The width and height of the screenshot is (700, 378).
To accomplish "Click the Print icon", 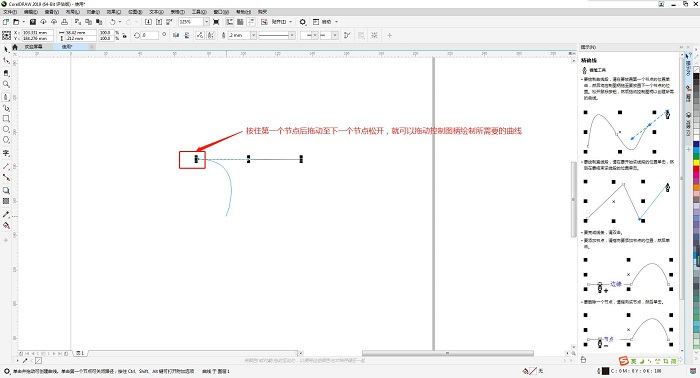I will coord(64,21).
